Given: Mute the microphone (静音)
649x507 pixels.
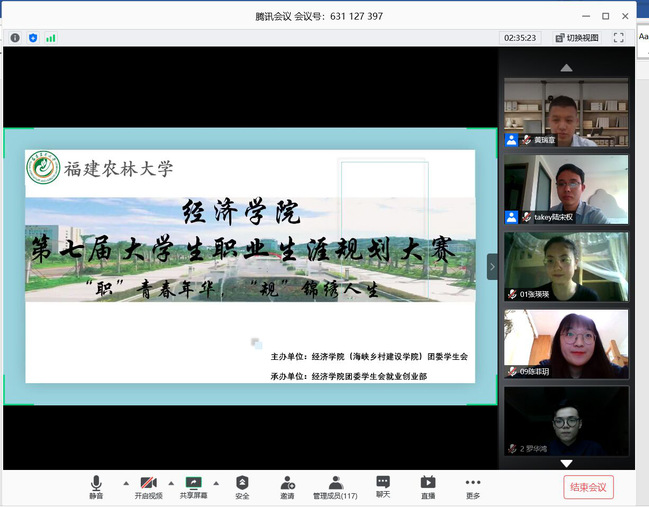Looking at the screenshot, I should click(96, 486).
